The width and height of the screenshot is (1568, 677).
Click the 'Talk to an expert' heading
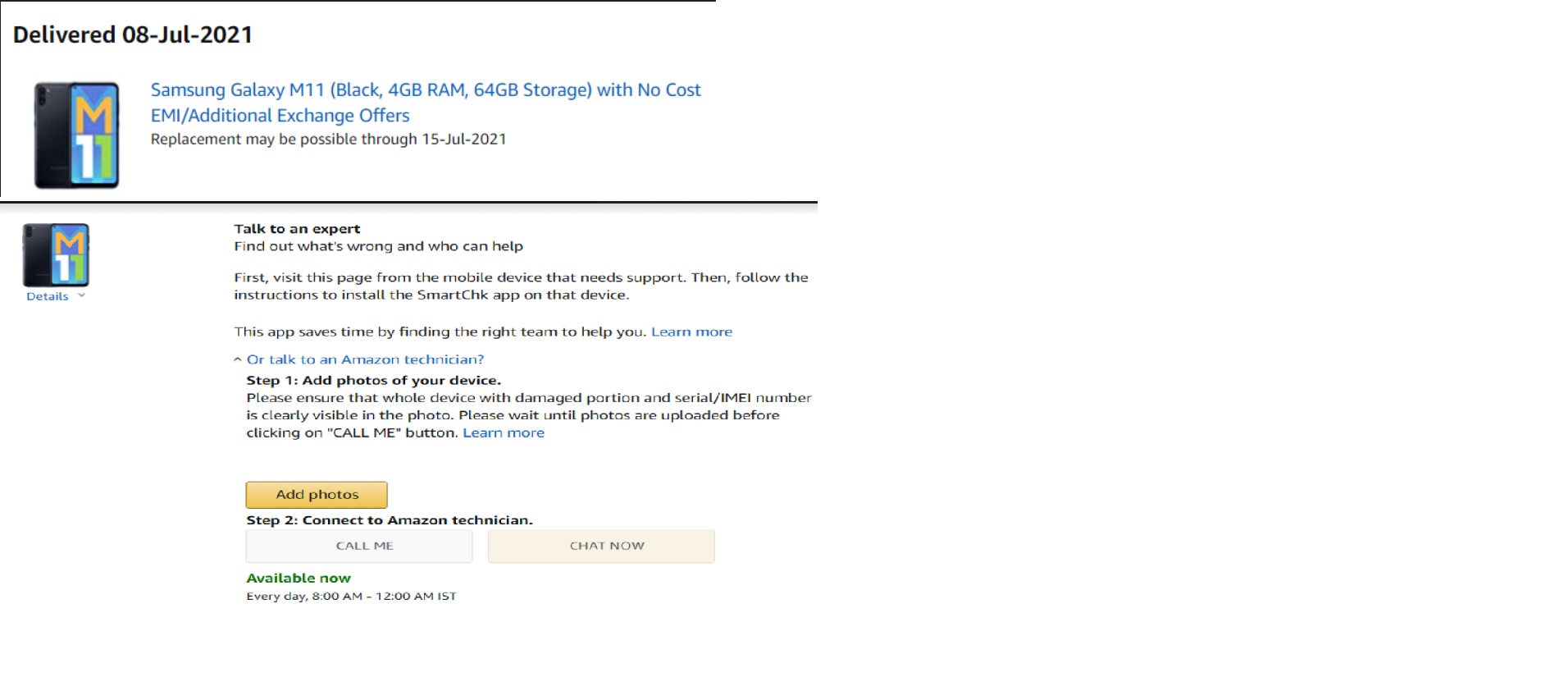pos(297,229)
